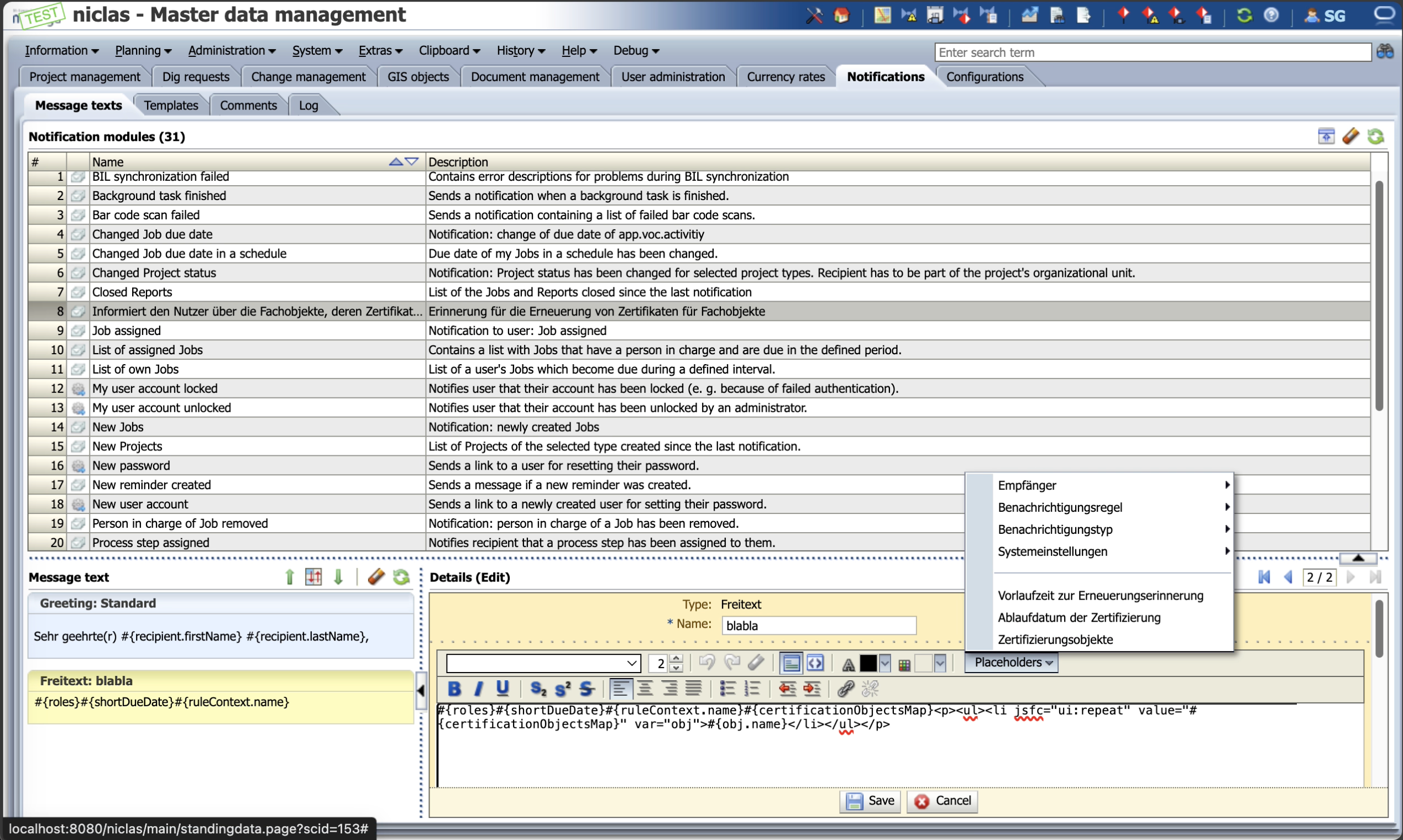The image size is (1403, 840).
Task: Move message text down with green arrow
Action: click(x=338, y=577)
